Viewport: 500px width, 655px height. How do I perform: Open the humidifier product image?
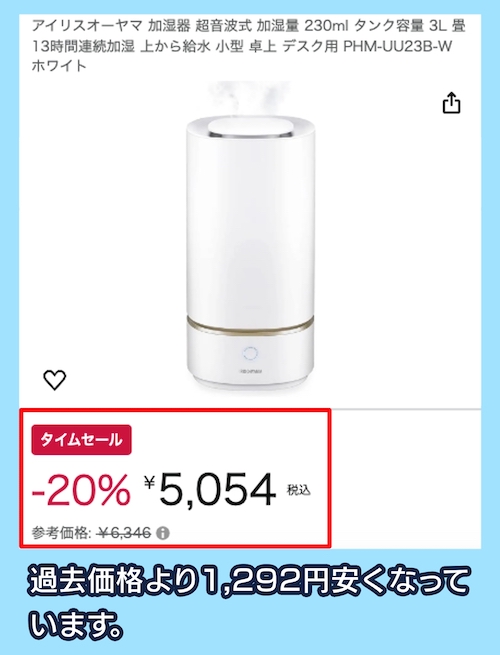pos(250,236)
